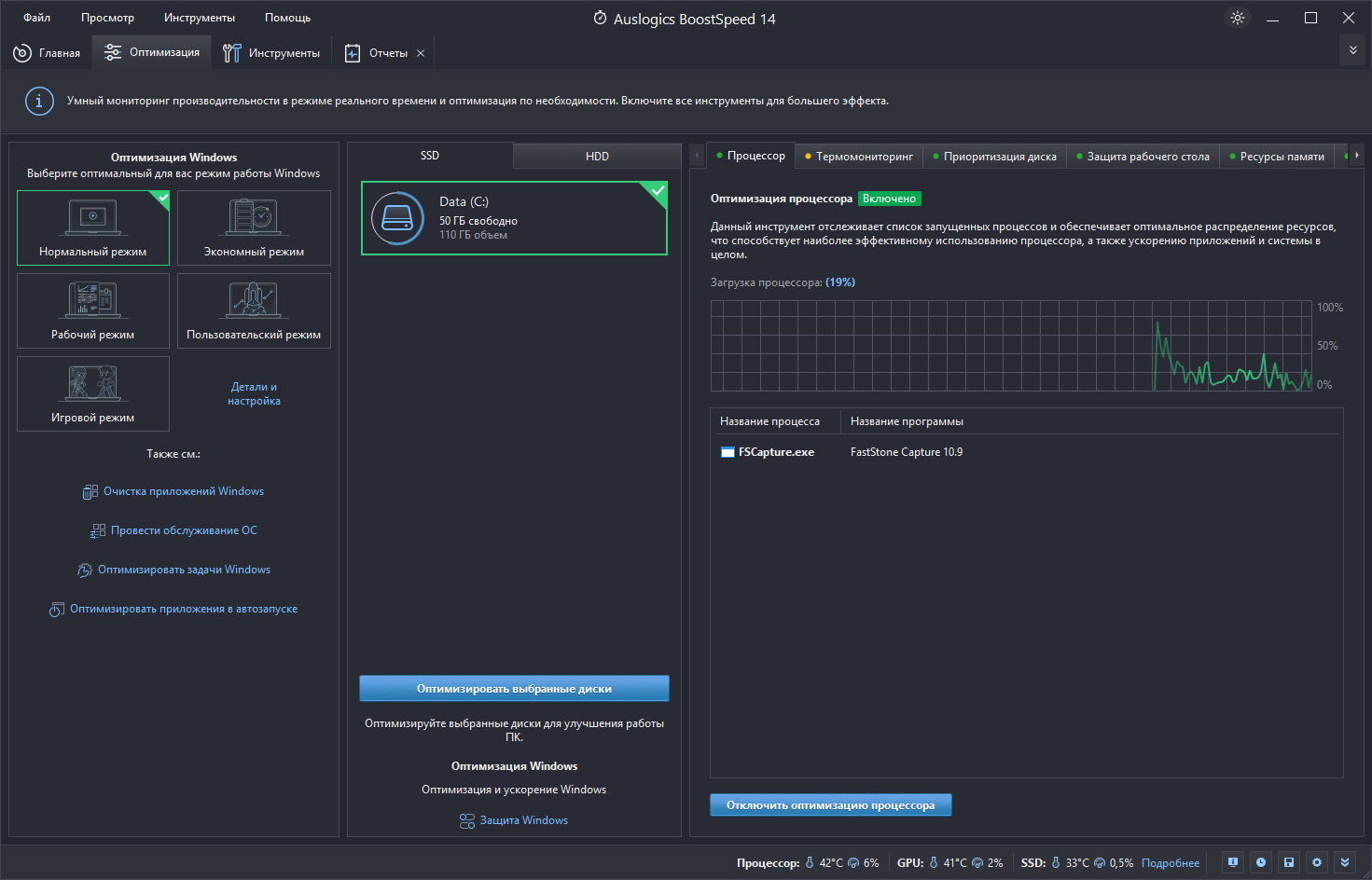
Task: Open the Ресурсы памяти tab
Action: pos(1277,157)
